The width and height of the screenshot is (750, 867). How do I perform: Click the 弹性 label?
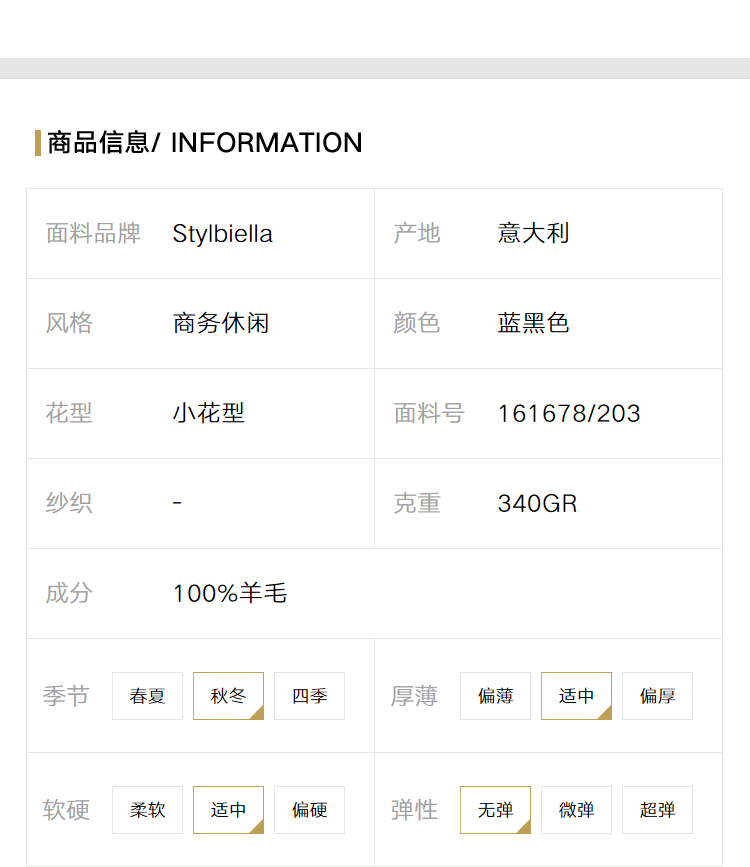[414, 810]
